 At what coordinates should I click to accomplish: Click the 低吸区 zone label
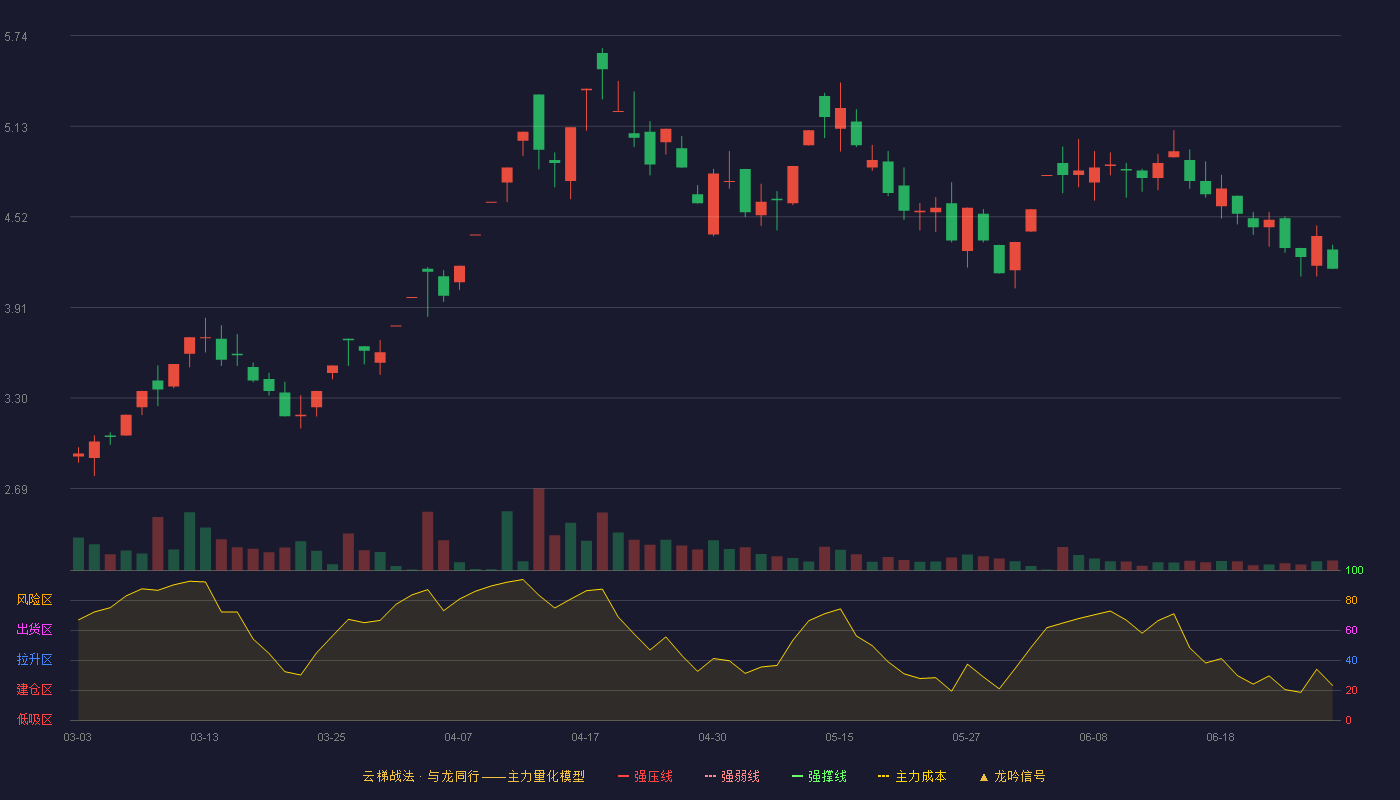coord(35,719)
